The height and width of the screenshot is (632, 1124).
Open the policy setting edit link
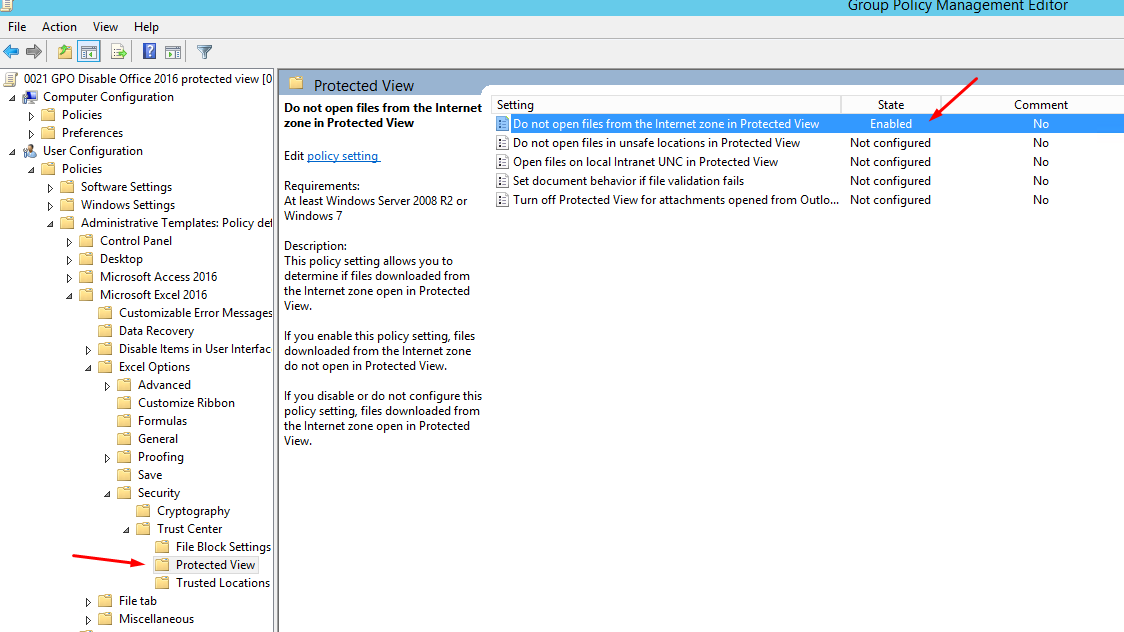(x=343, y=155)
